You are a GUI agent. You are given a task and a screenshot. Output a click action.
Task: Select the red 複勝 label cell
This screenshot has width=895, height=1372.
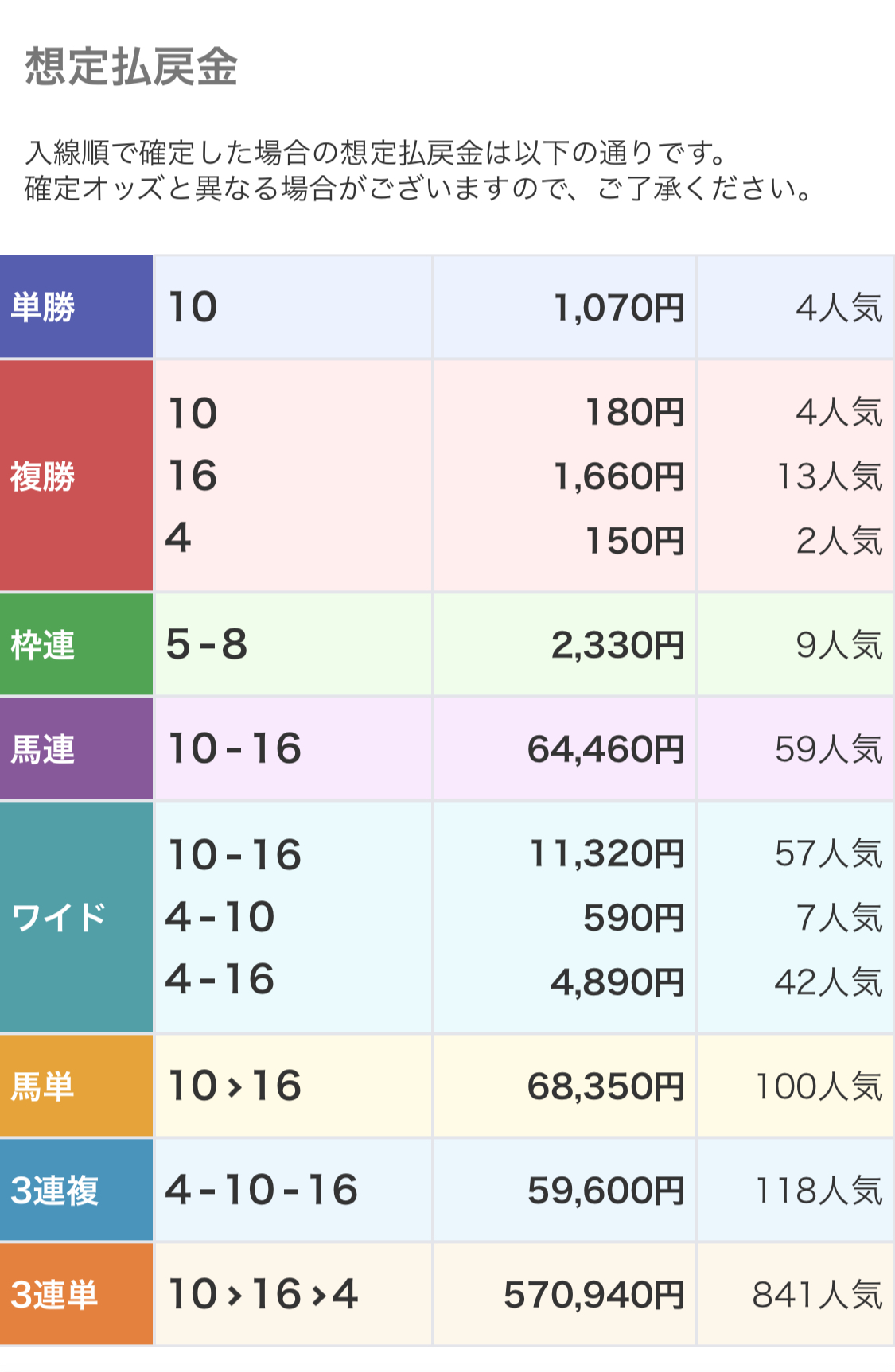(x=76, y=476)
